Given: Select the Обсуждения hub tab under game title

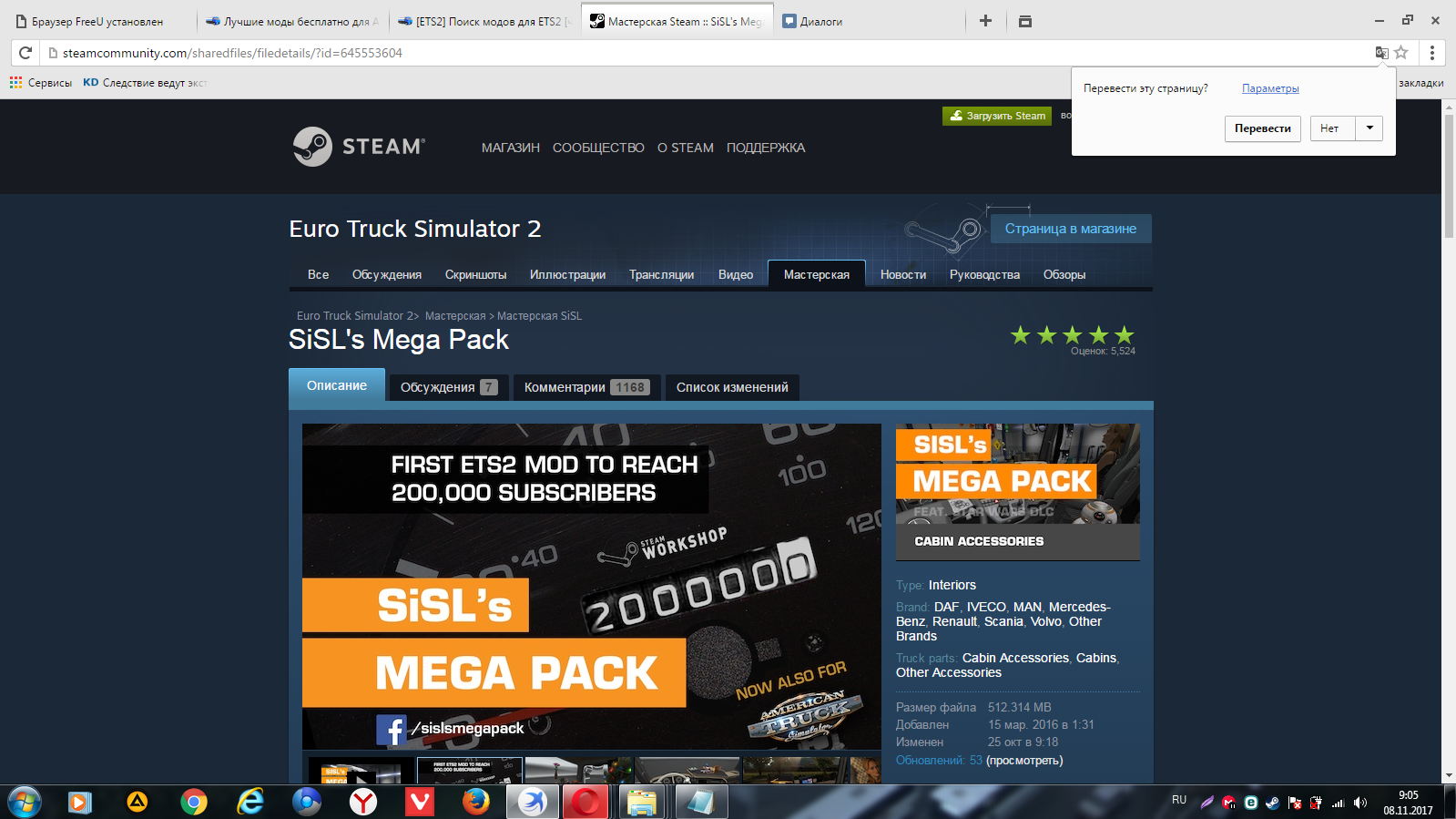Looking at the screenshot, I should click(x=387, y=274).
